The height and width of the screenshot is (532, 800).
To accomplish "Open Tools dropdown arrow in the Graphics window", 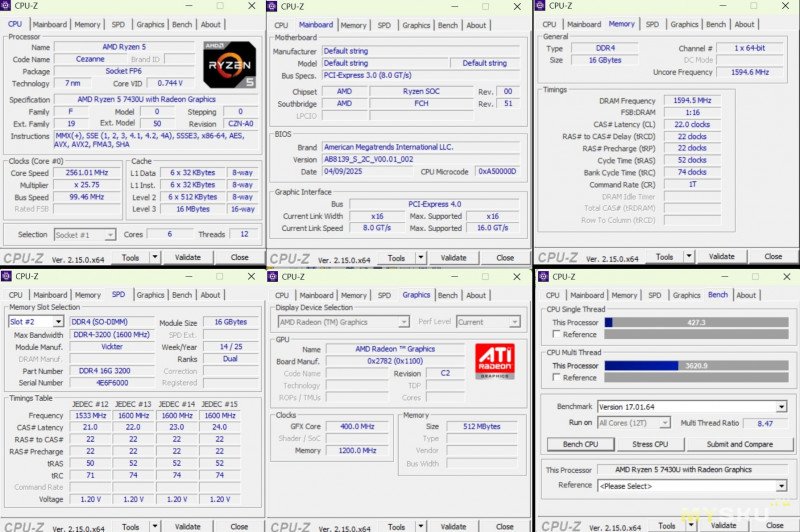I will 421,526.
